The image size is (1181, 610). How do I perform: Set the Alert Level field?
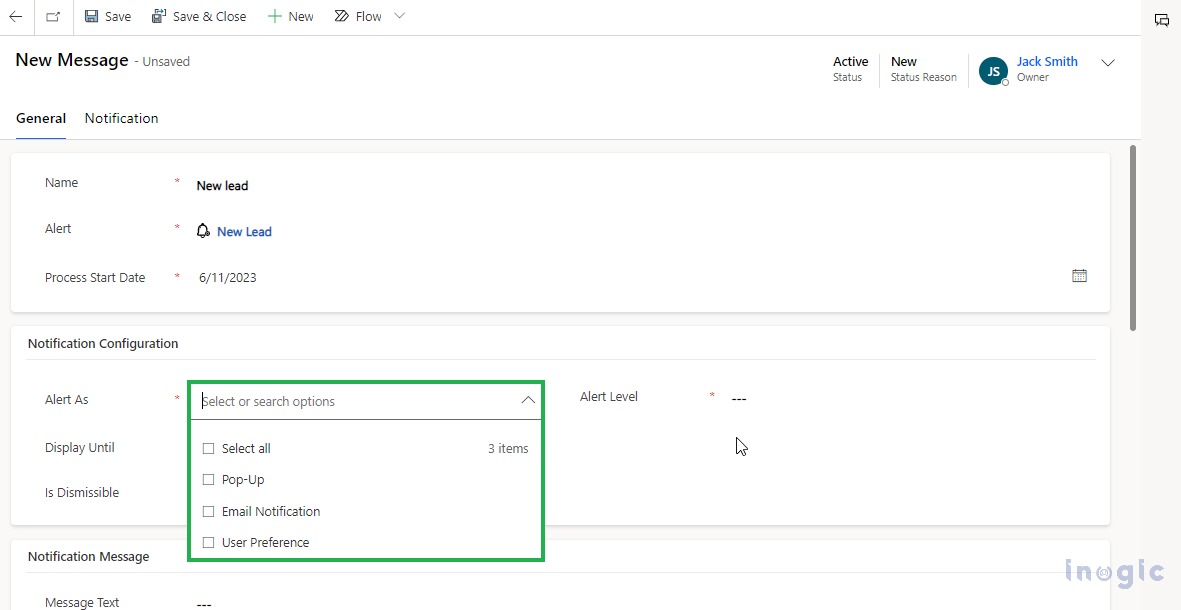(x=739, y=398)
